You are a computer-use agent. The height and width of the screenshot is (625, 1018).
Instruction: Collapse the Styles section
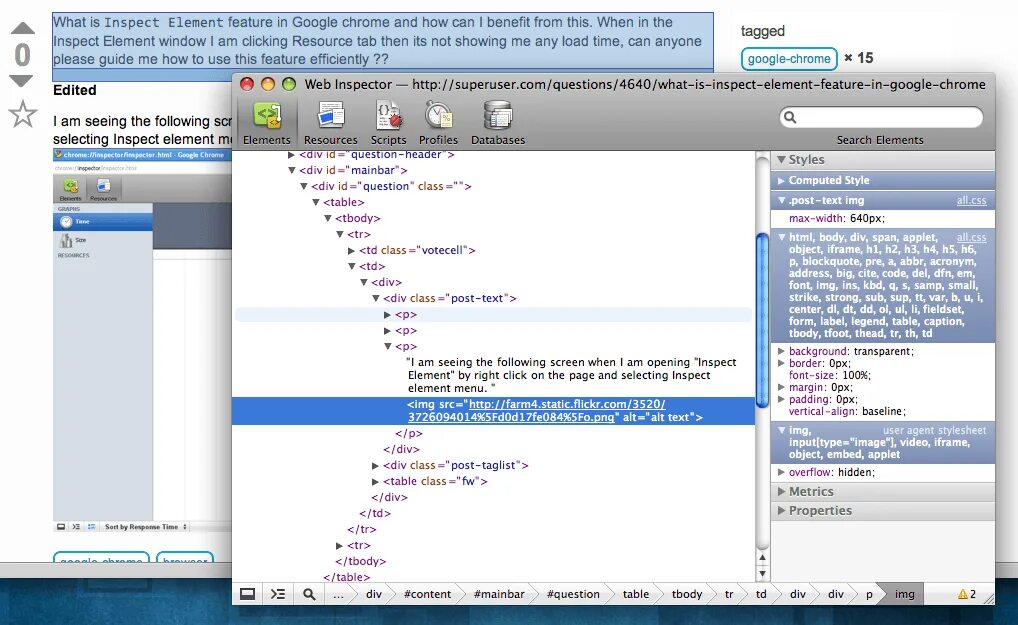pos(782,160)
